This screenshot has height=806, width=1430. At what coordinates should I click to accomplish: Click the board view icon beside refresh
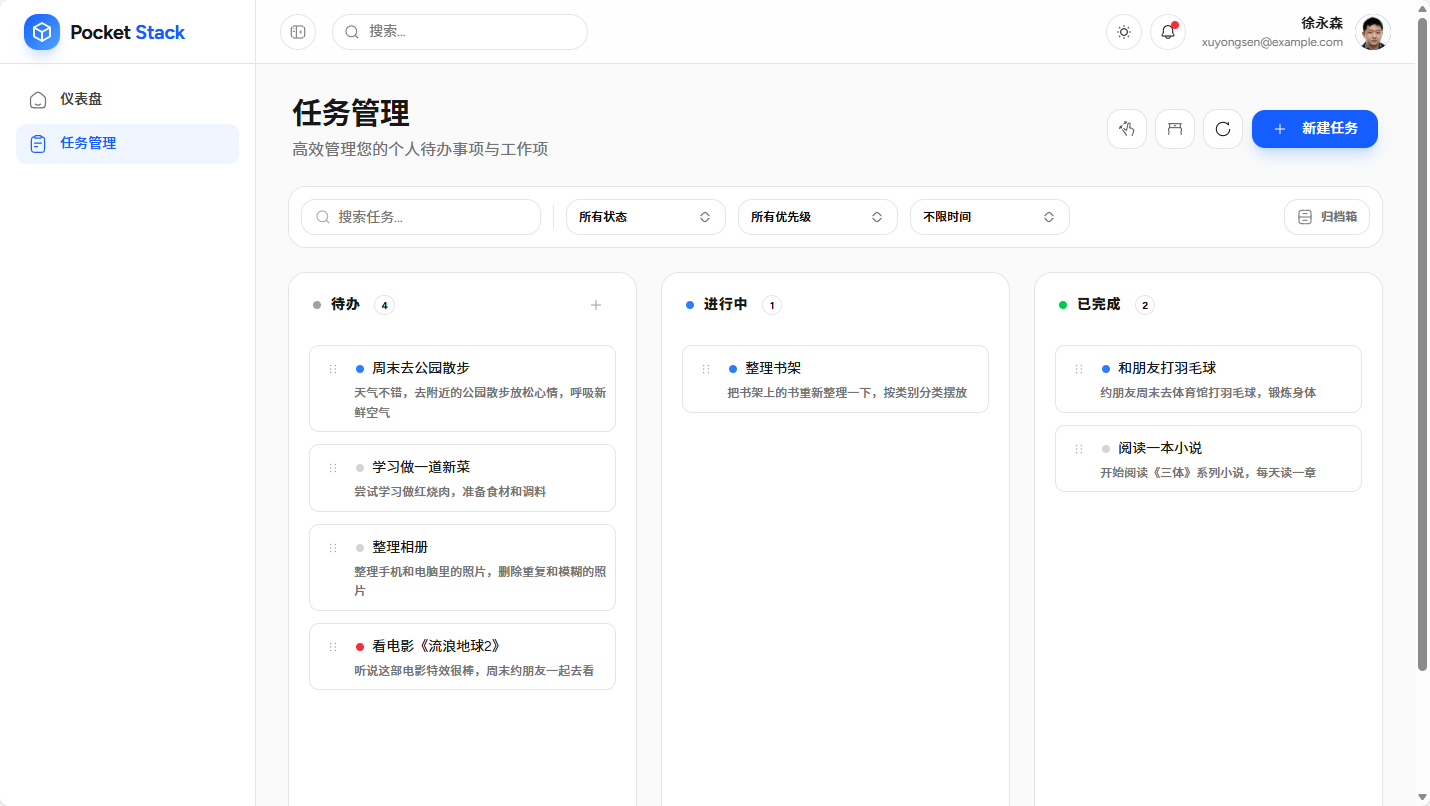click(1174, 129)
